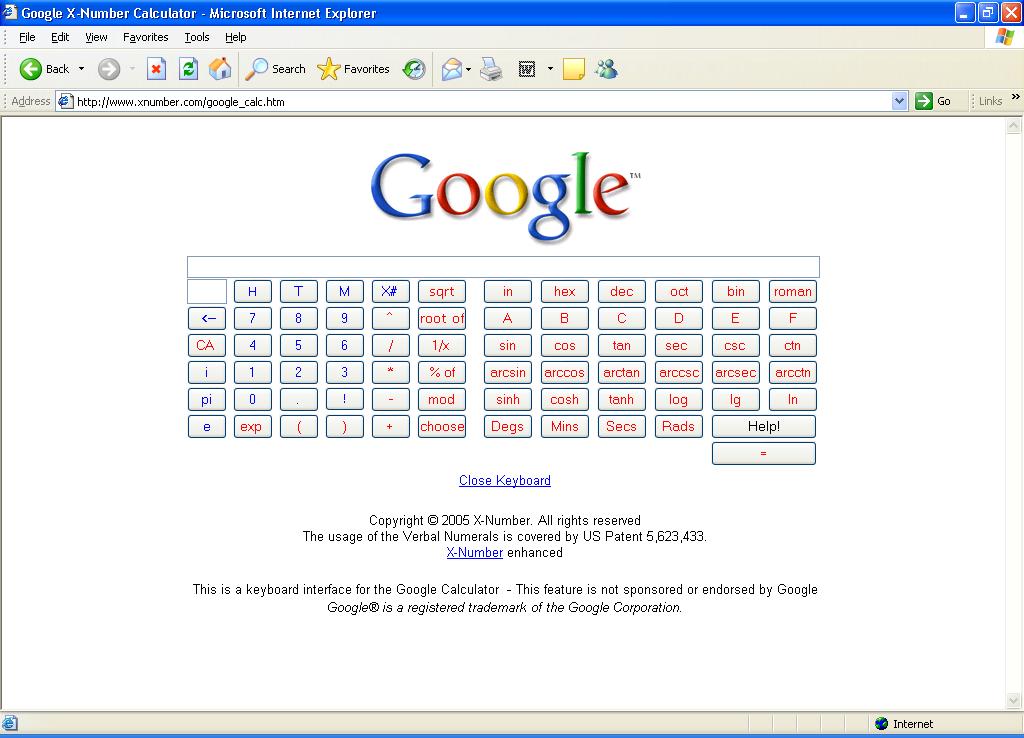Image resolution: width=1024 pixels, height=738 pixels.
Task: Open the Help menu
Action: tap(236, 37)
